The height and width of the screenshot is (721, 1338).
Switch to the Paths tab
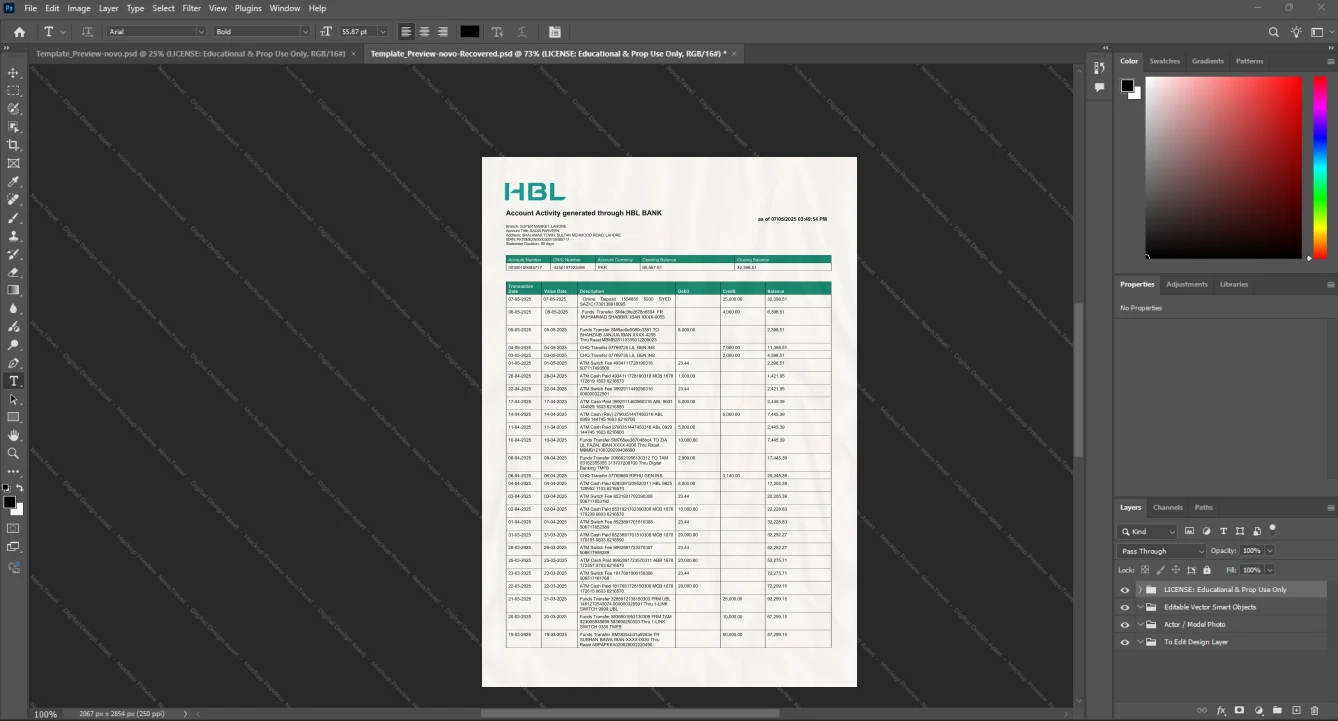coord(1204,507)
